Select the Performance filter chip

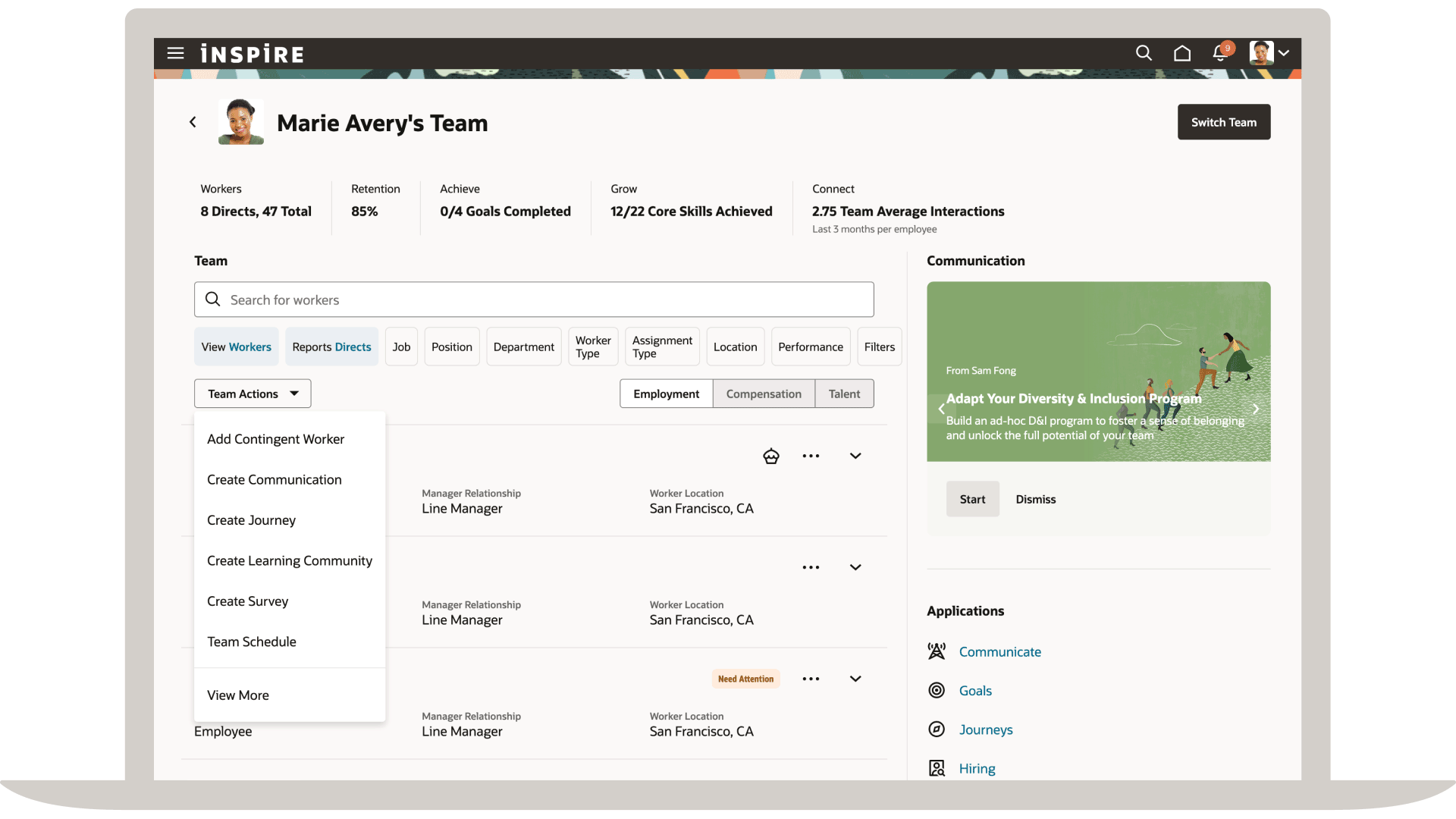tap(810, 347)
